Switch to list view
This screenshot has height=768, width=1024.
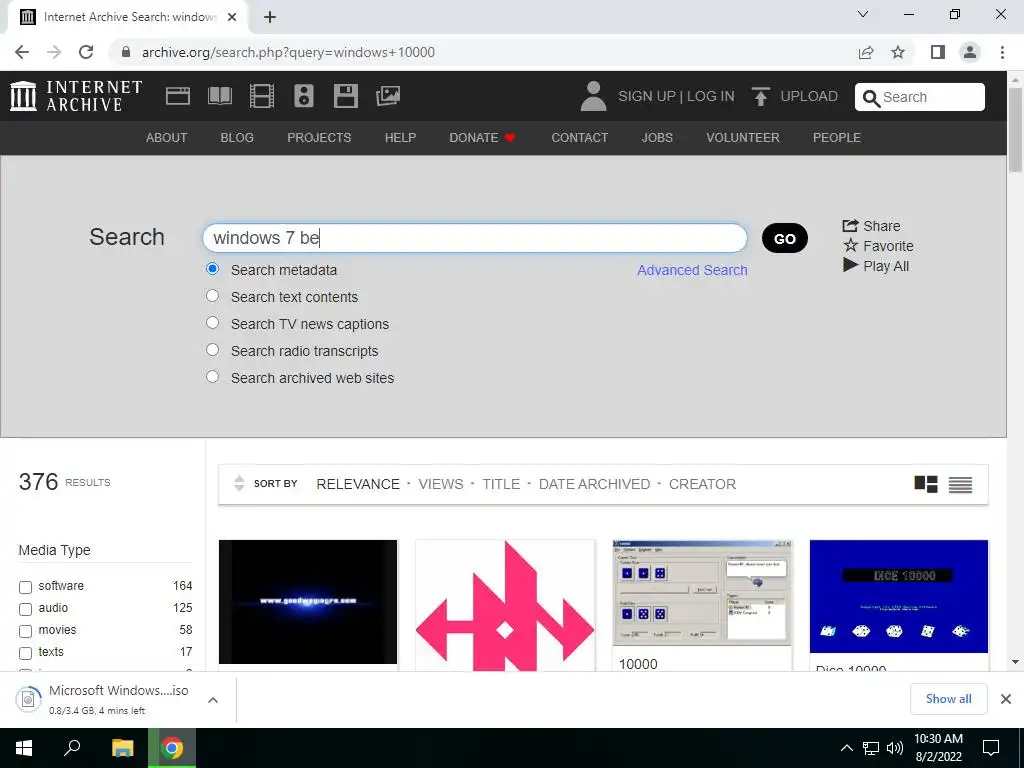[960, 484]
